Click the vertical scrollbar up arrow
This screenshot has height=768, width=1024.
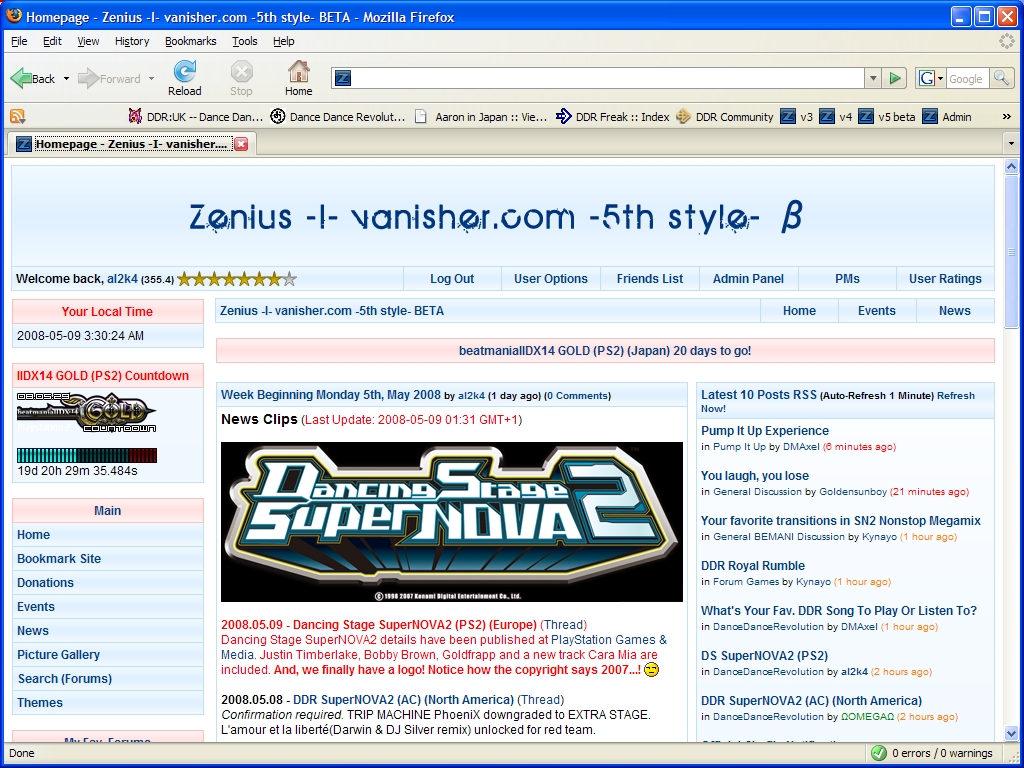point(1012,167)
